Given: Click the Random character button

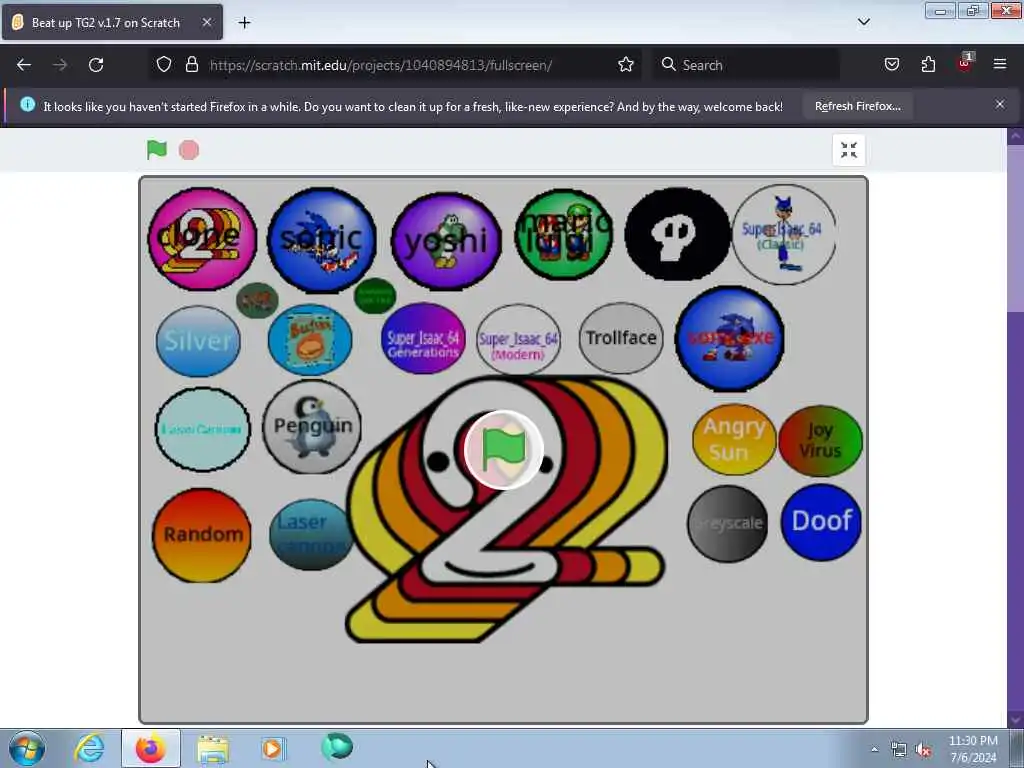Looking at the screenshot, I should coord(202,535).
